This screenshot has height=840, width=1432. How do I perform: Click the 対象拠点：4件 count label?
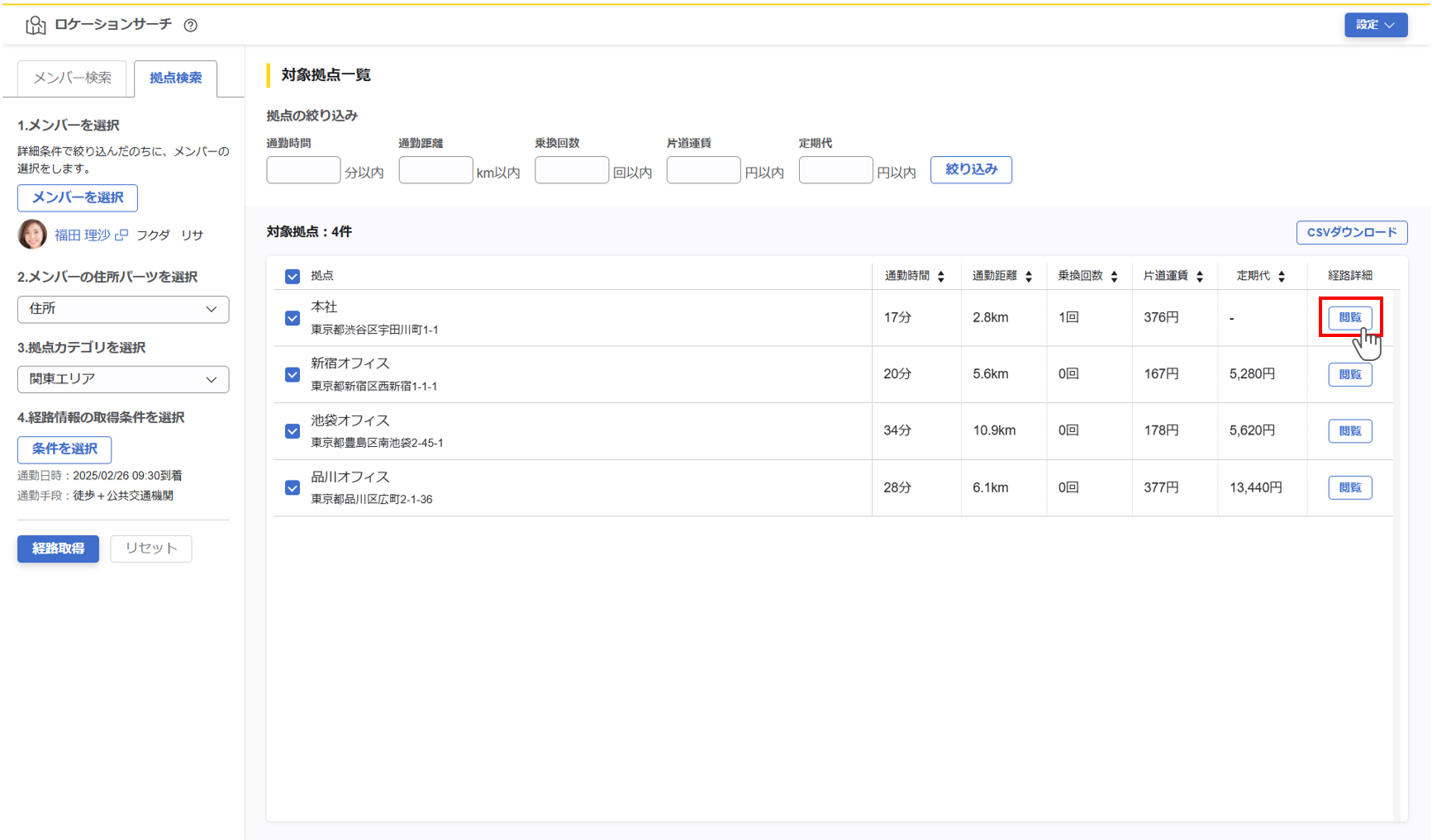pyautogui.click(x=309, y=232)
